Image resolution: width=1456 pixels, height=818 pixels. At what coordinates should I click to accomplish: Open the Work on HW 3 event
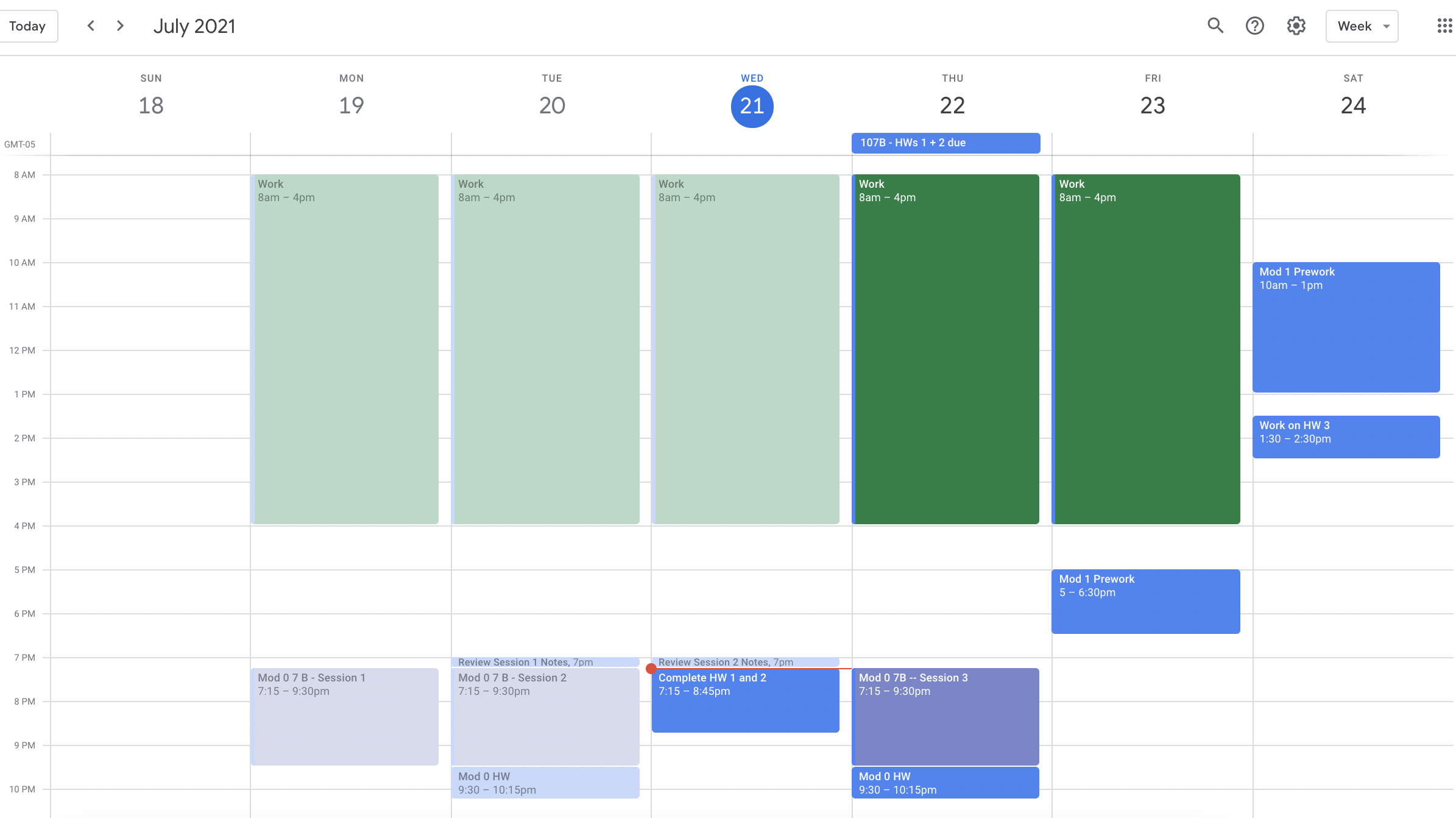(1346, 436)
